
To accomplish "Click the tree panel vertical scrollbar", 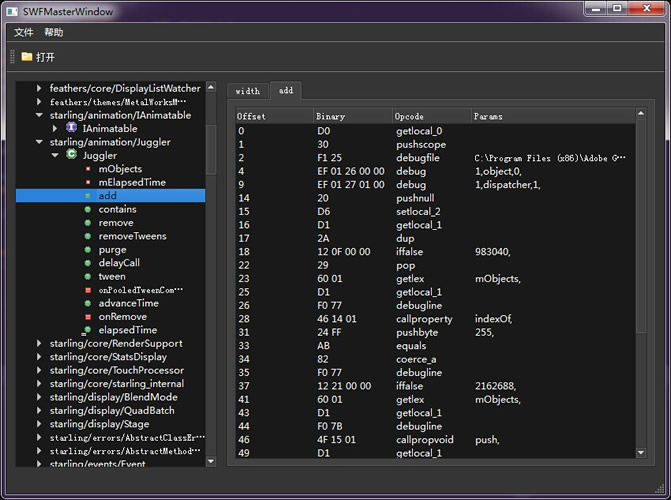I will (x=210, y=150).
